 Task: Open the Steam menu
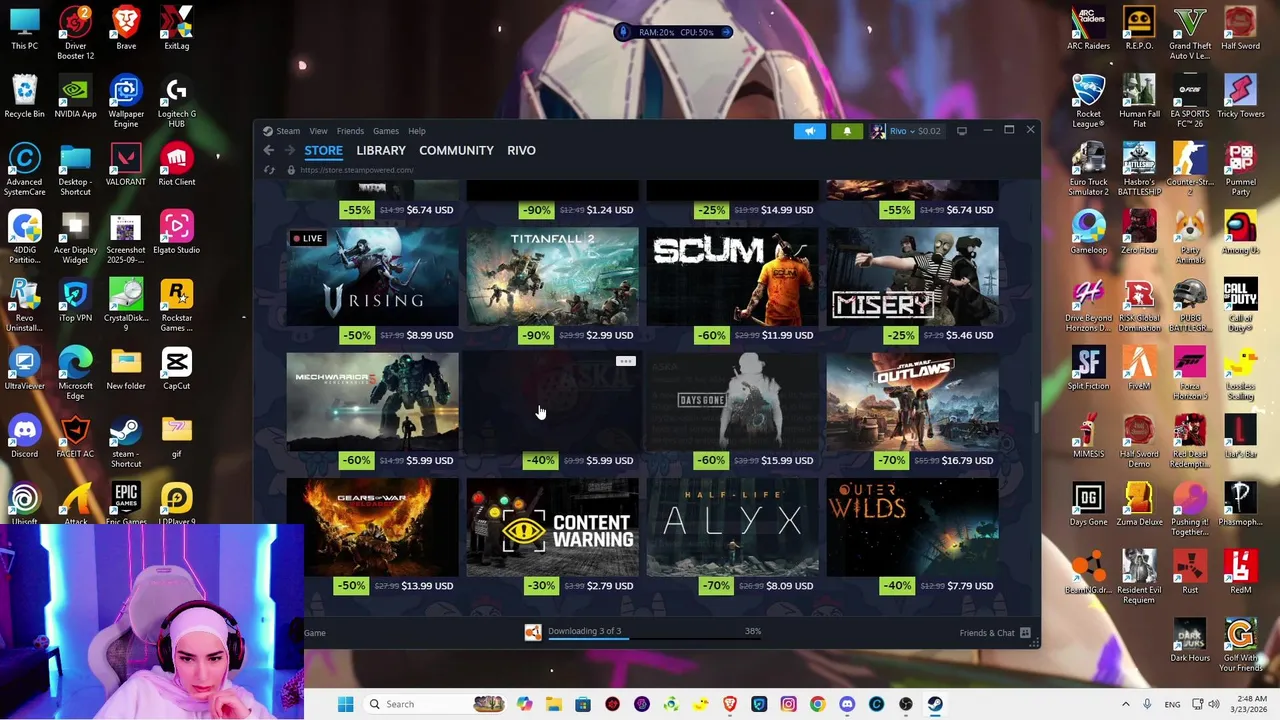point(288,131)
